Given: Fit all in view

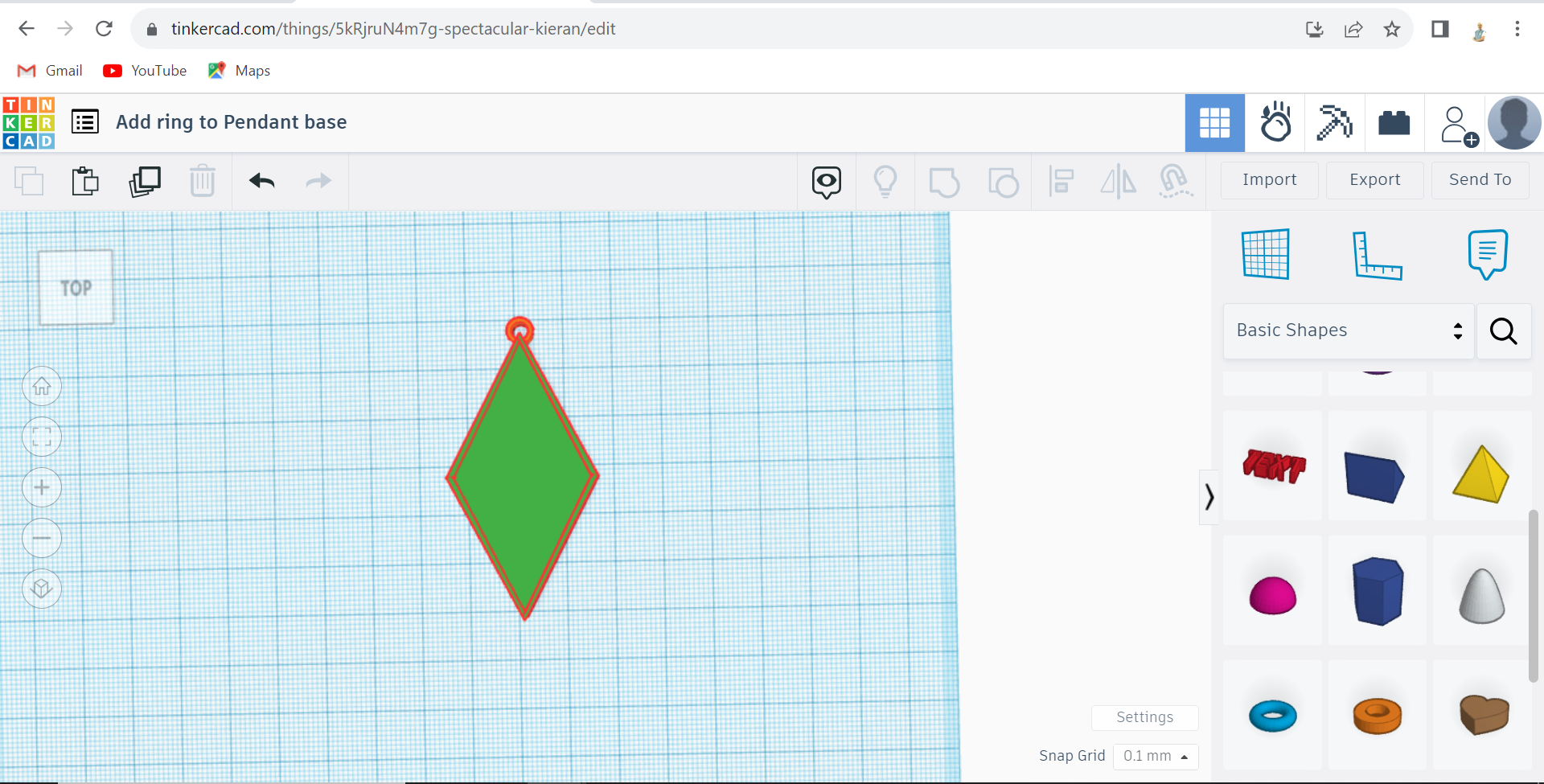Looking at the screenshot, I should pos(42,437).
